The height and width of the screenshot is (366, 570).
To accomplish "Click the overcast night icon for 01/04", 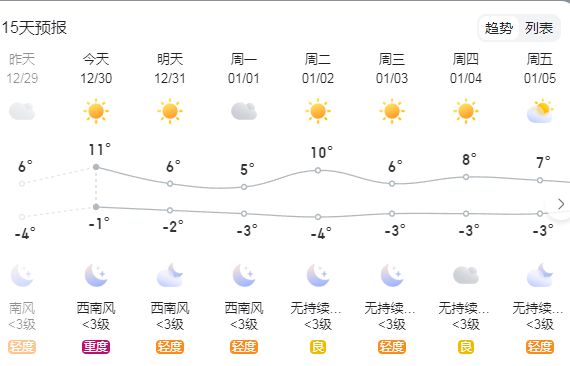I will (x=466, y=275).
